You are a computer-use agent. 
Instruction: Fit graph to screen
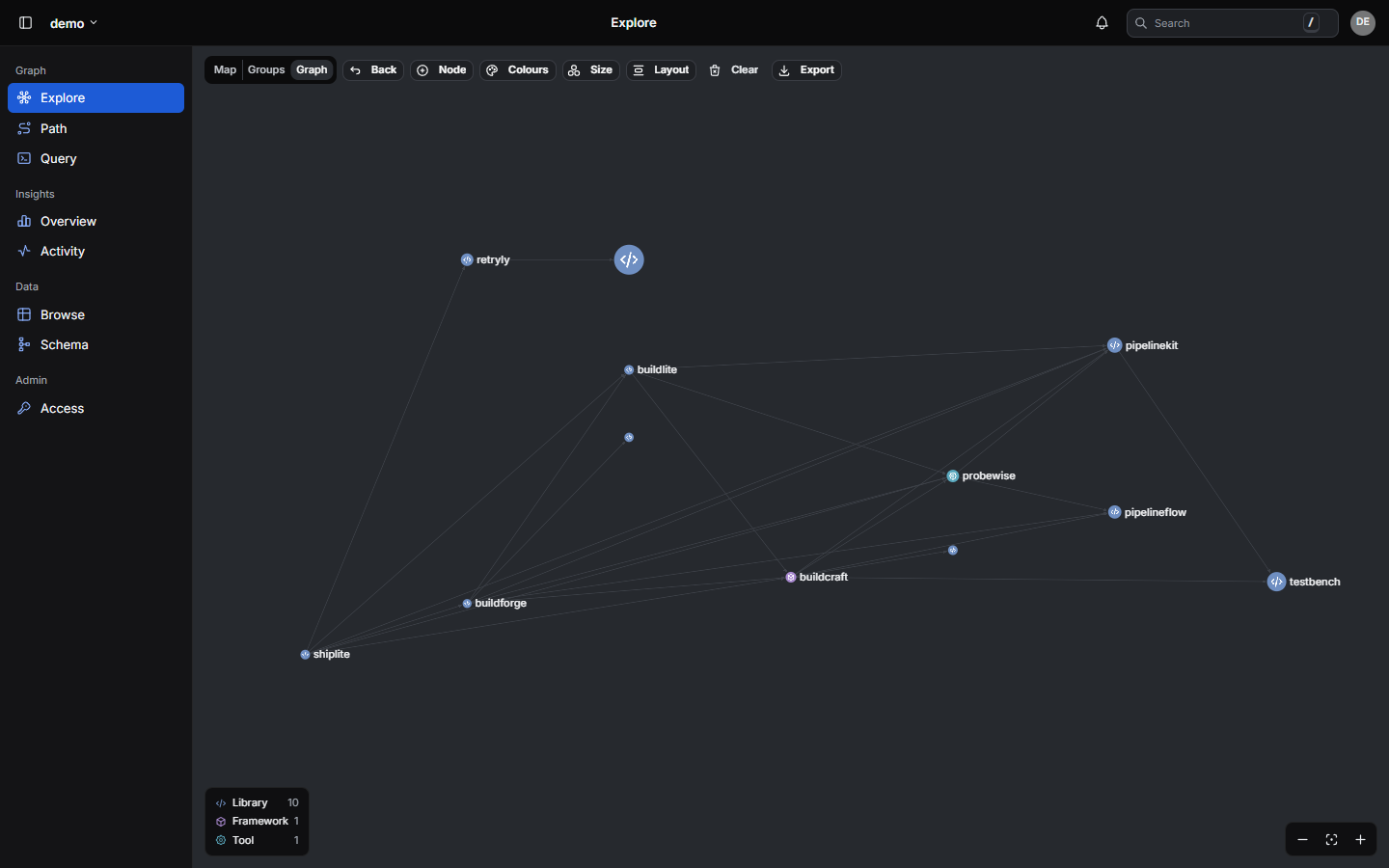click(1331, 840)
